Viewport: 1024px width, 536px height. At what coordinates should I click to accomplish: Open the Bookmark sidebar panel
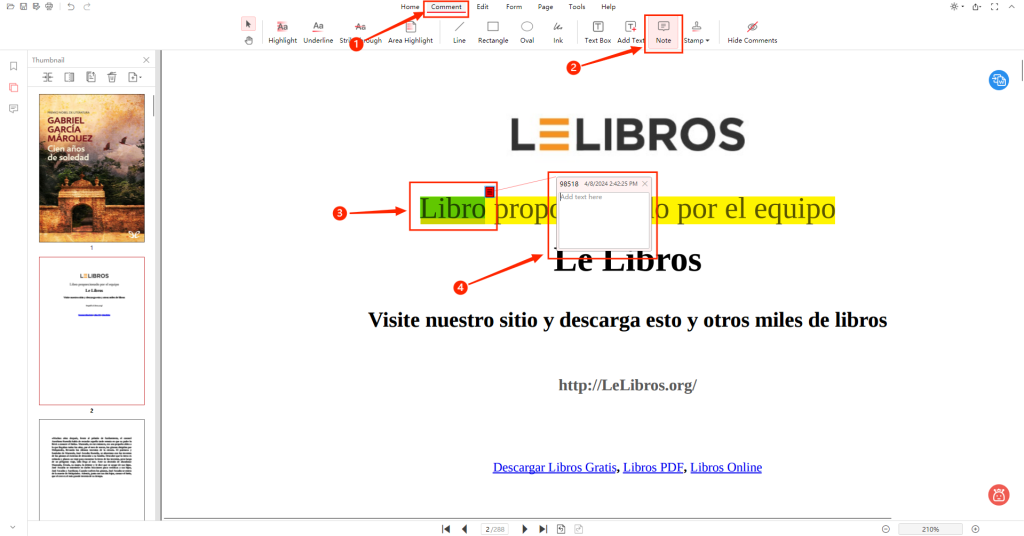pyautogui.click(x=13, y=66)
